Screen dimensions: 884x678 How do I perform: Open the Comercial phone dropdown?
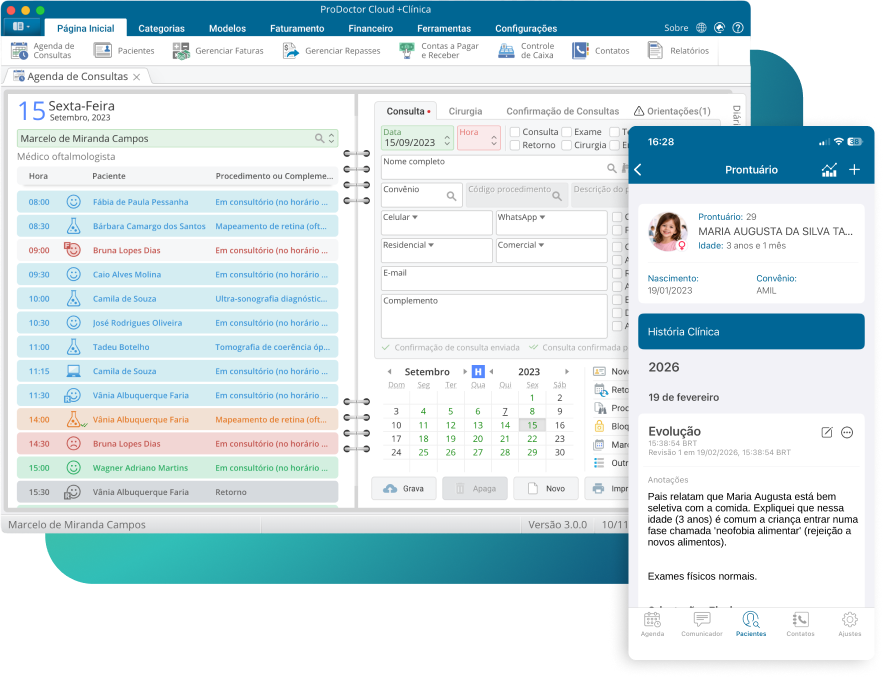click(541, 244)
